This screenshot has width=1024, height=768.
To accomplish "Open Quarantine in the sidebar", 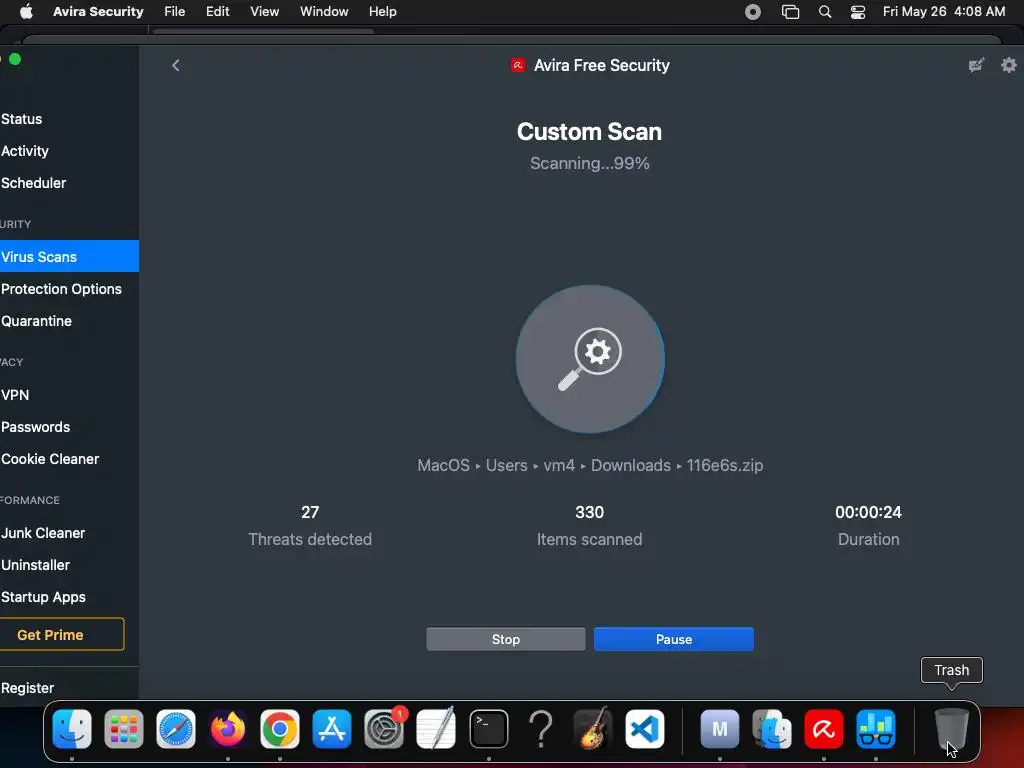I will pos(37,321).
